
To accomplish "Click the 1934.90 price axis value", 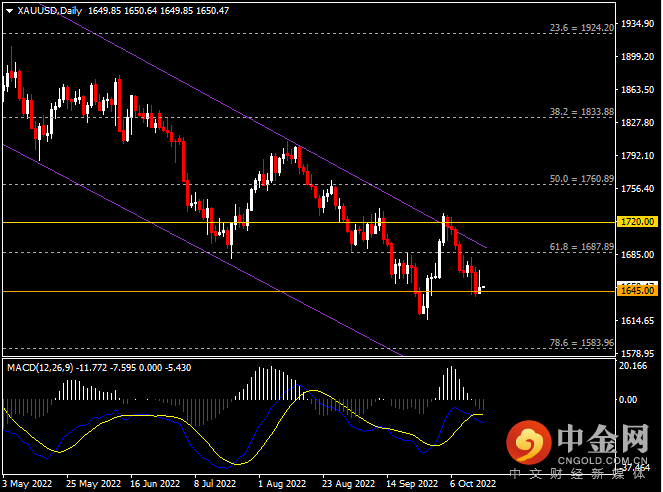I will coord(637,24).
